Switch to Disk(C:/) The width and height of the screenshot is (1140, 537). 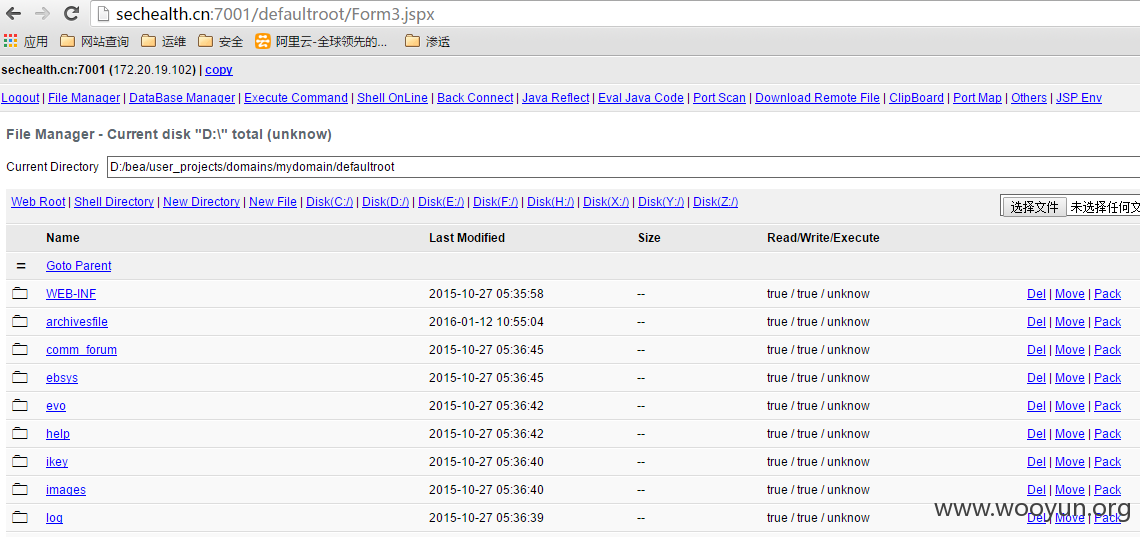click(x=329, y=201)
